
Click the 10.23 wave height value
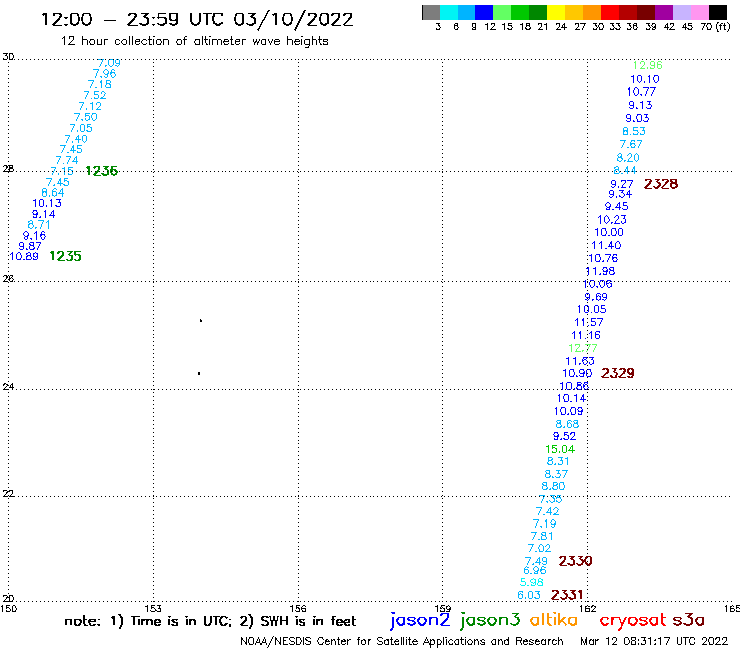[612, 220]
